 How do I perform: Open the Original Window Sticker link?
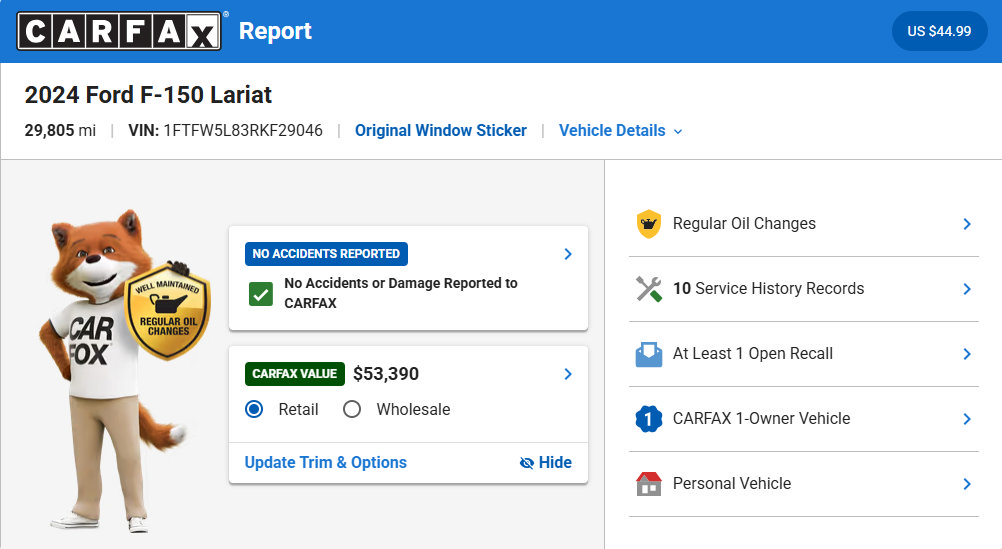point(441,130)
